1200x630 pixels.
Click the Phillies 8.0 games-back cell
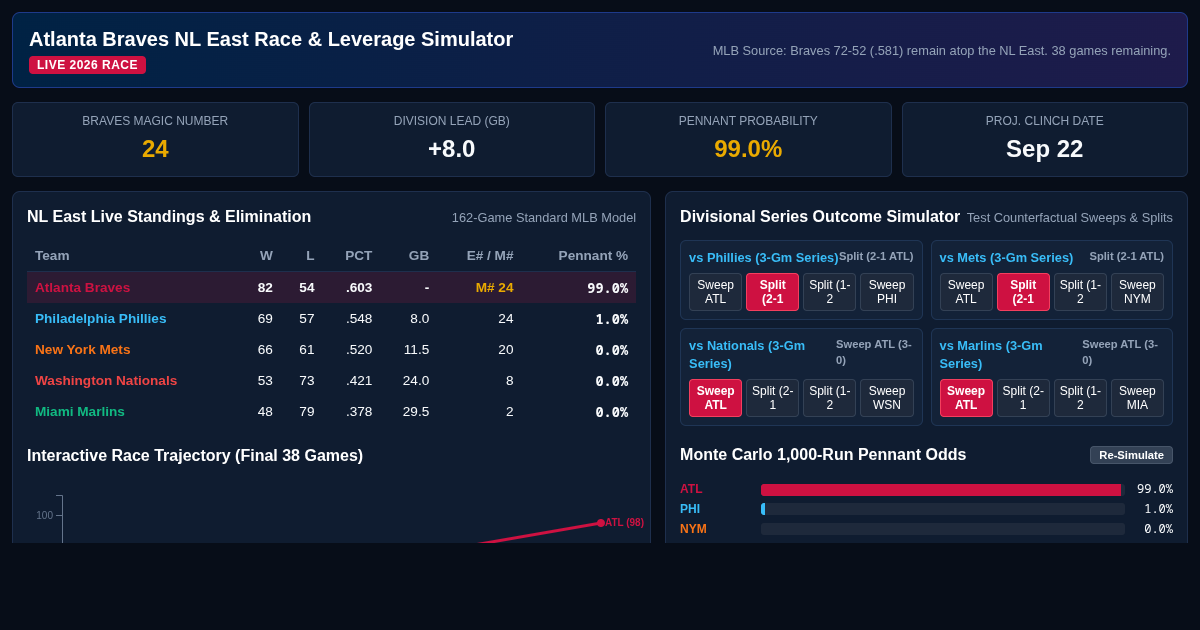[418, 318]
